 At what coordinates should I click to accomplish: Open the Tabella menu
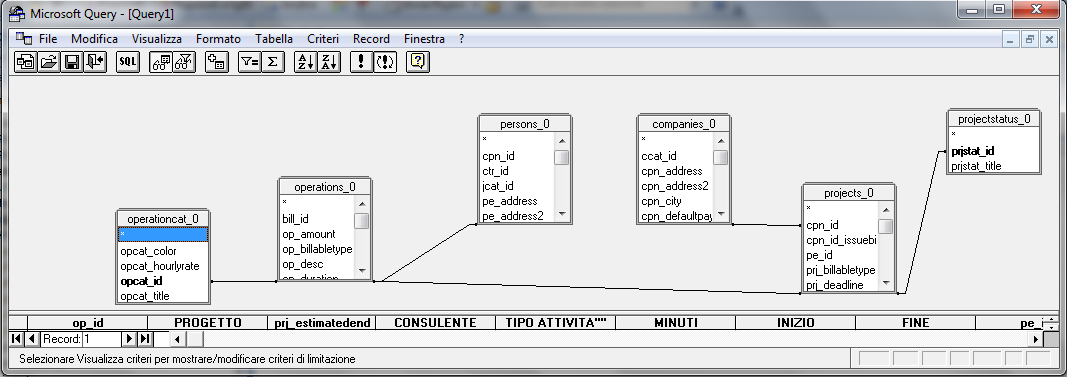(x=274, y=39)
